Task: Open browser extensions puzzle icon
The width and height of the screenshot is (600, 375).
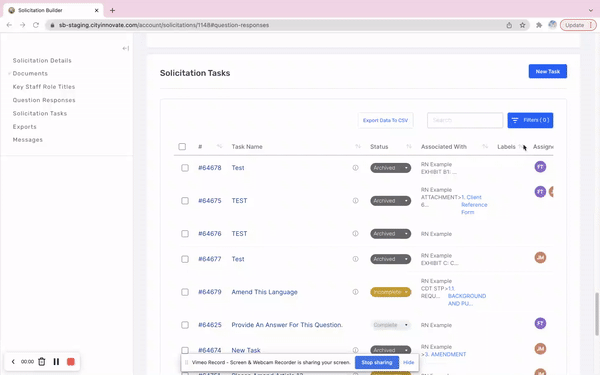Action: click(x=539, y=25)
